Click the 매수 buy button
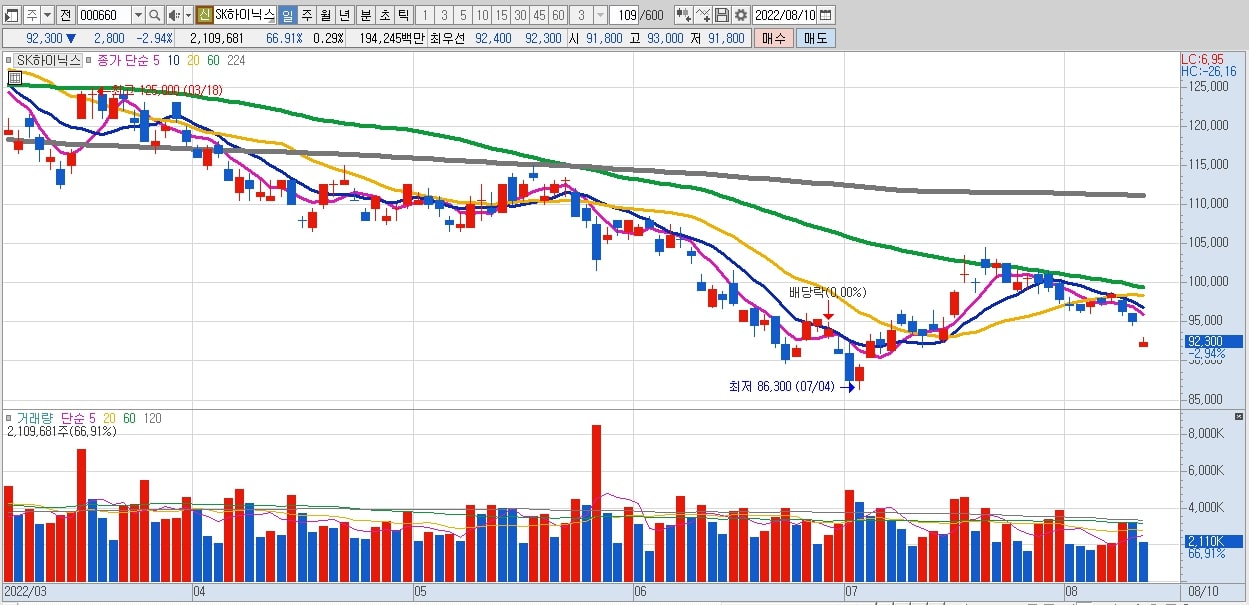 point(774,38)
